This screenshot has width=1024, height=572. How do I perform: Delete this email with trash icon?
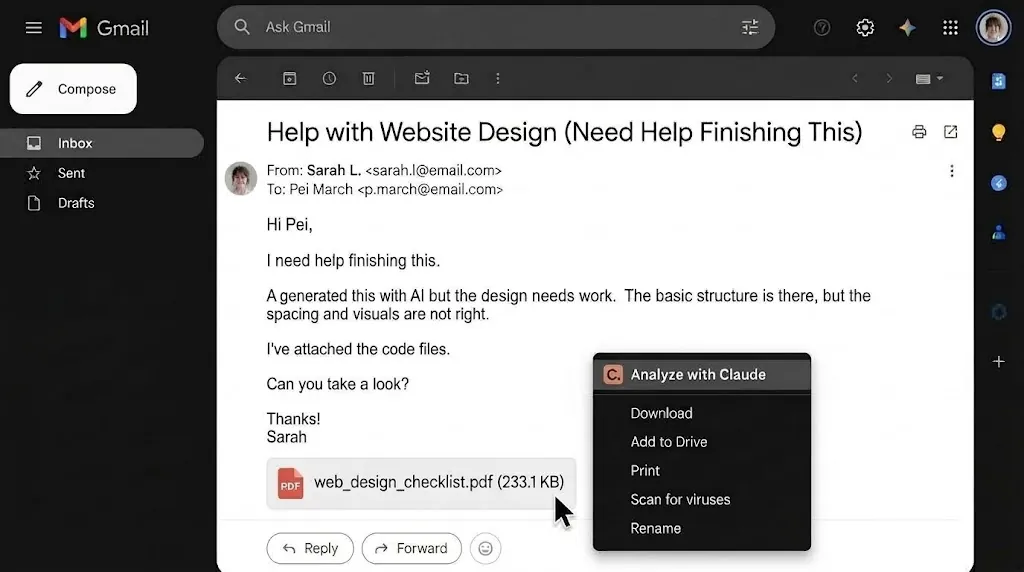pyautogui.click(x=368, y=78)
